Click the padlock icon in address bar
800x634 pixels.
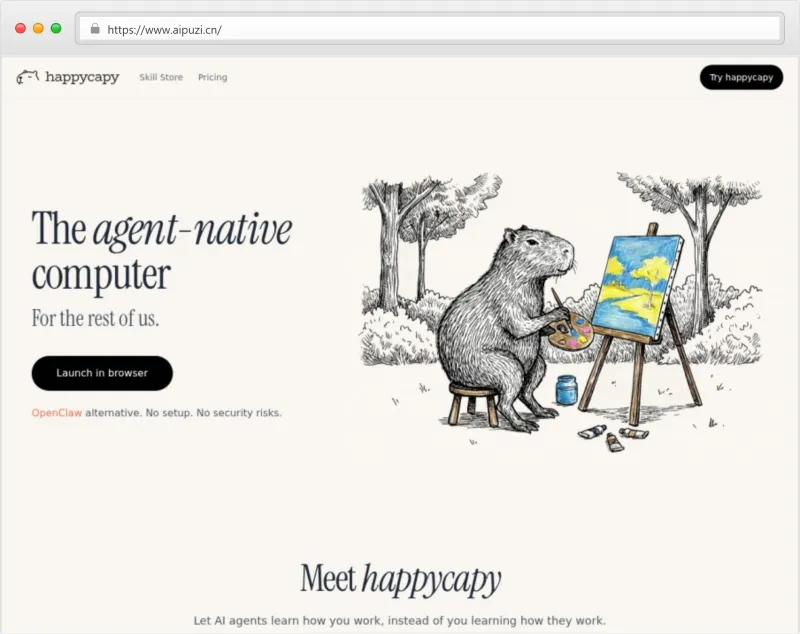click(x=95, y=29)
